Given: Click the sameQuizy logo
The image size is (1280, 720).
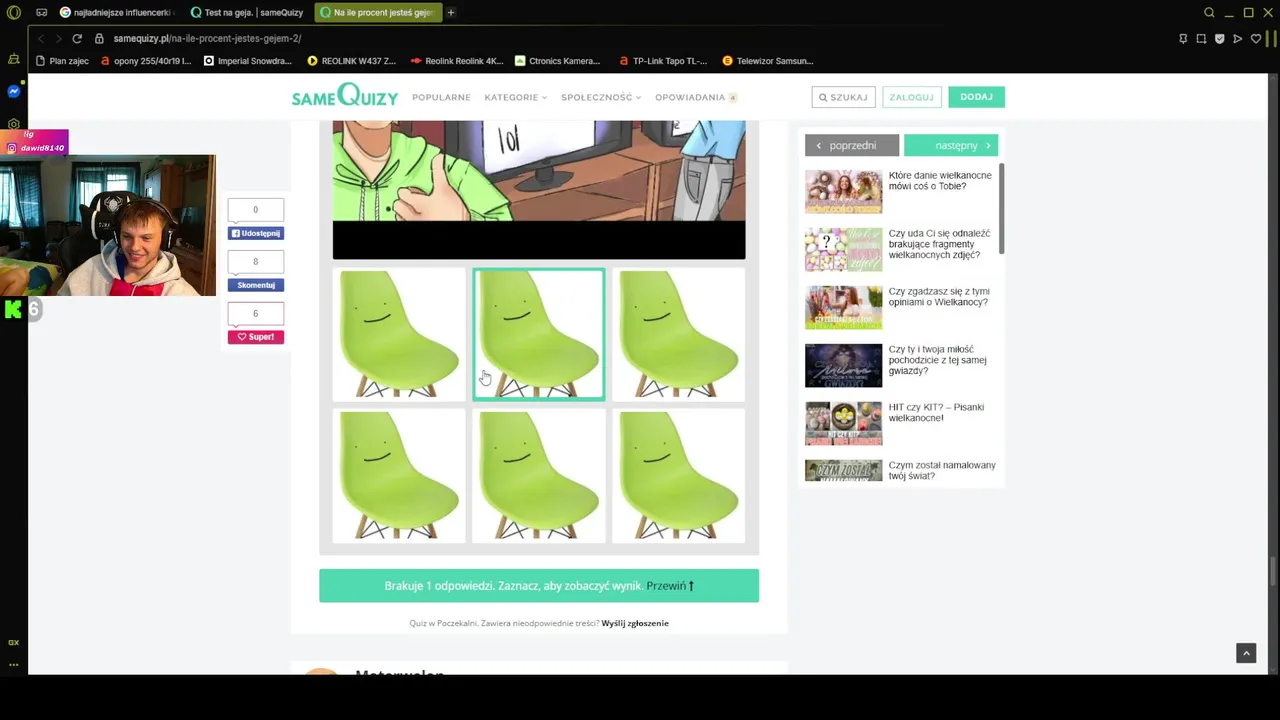Looking at the screenshot, I should pos(345,96).
